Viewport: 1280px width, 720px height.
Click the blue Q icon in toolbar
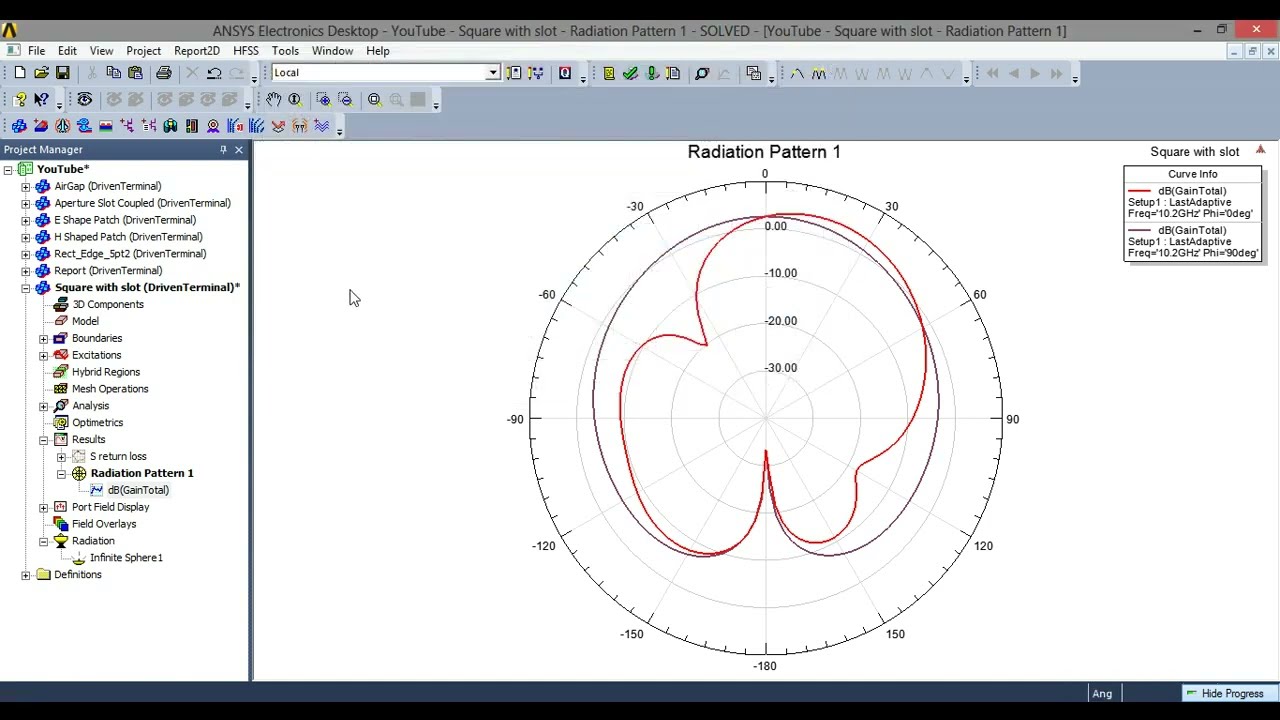pos(565,73)
